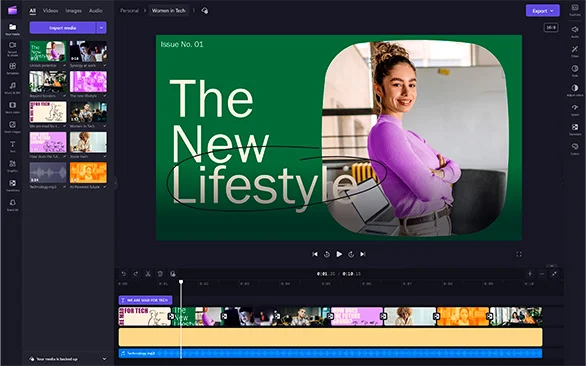This screenshot has width=586, height=366.
Task: Open the Record & create panel
Action: (x=12, y=49)
